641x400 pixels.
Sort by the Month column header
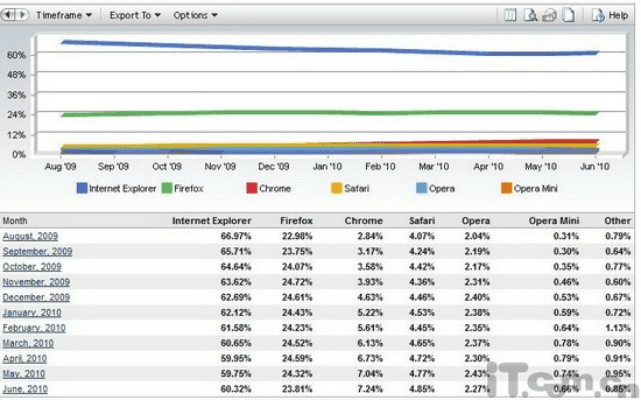click(17, 220)
